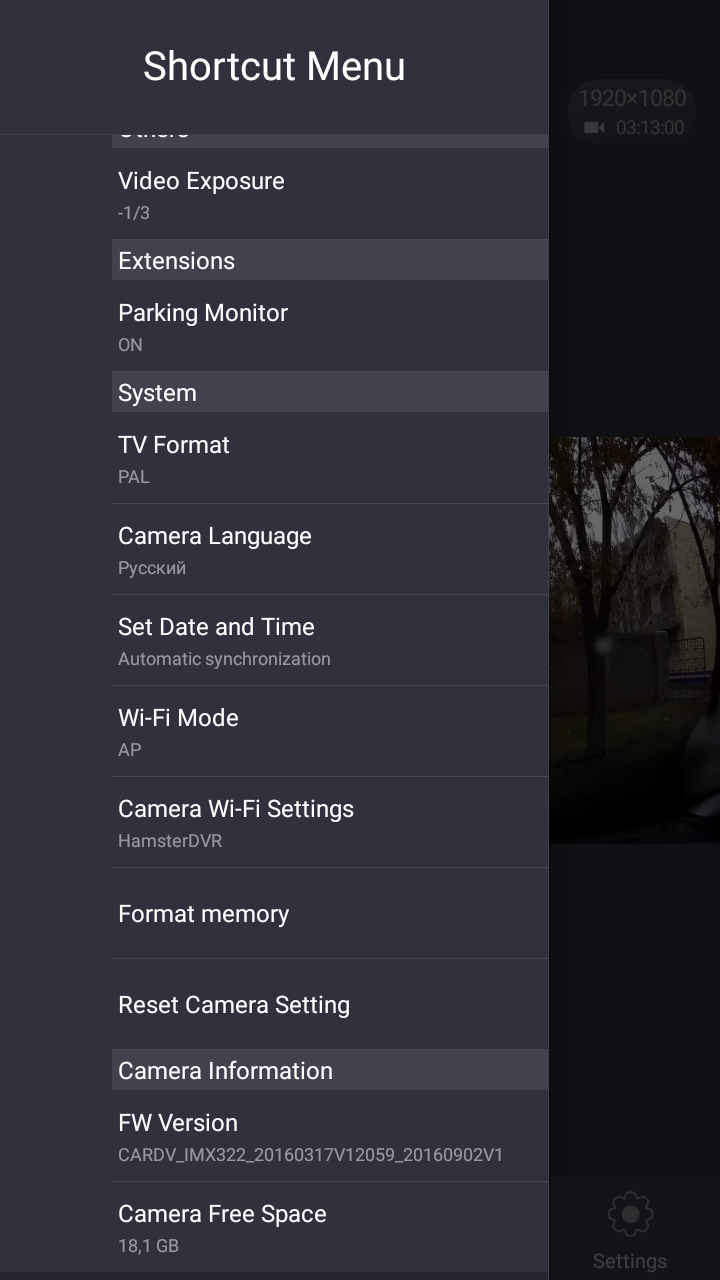Tap Reset Camera Setting
The height and width of the screenshot is (1280, 720).
point(330,1004)
